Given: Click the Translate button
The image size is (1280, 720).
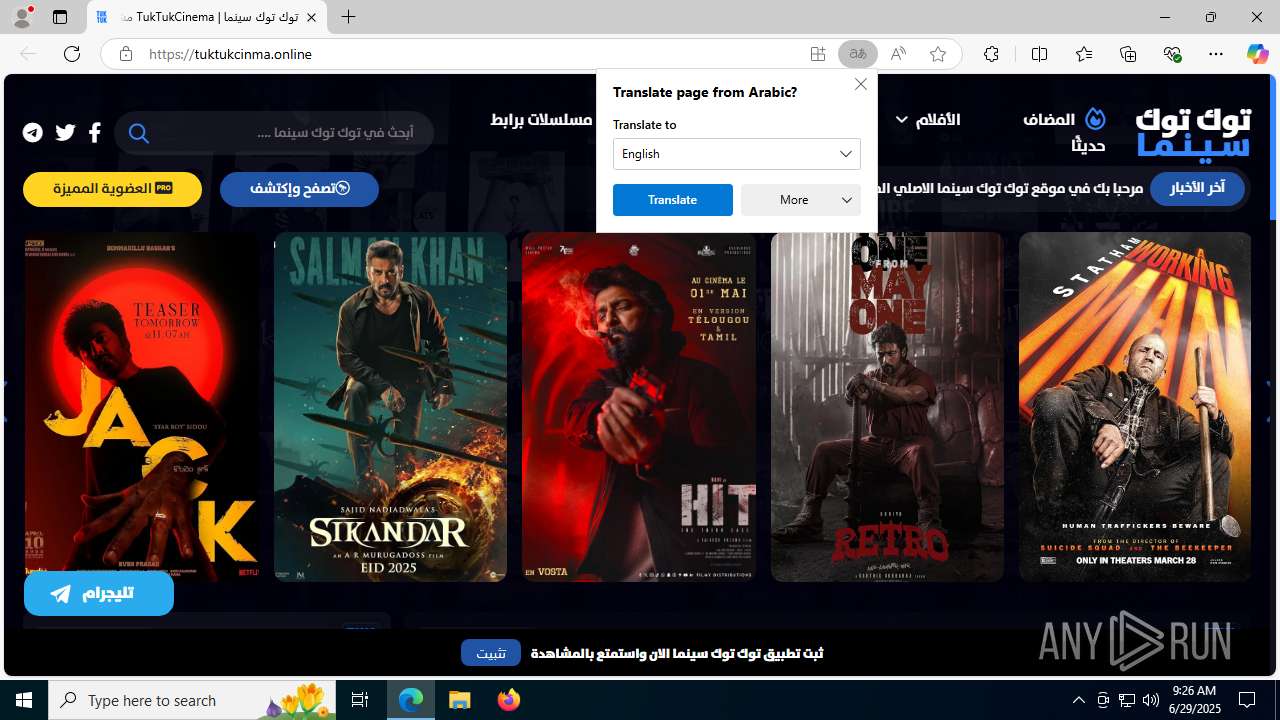Looking at the screenshot, I should coord(673,200).
